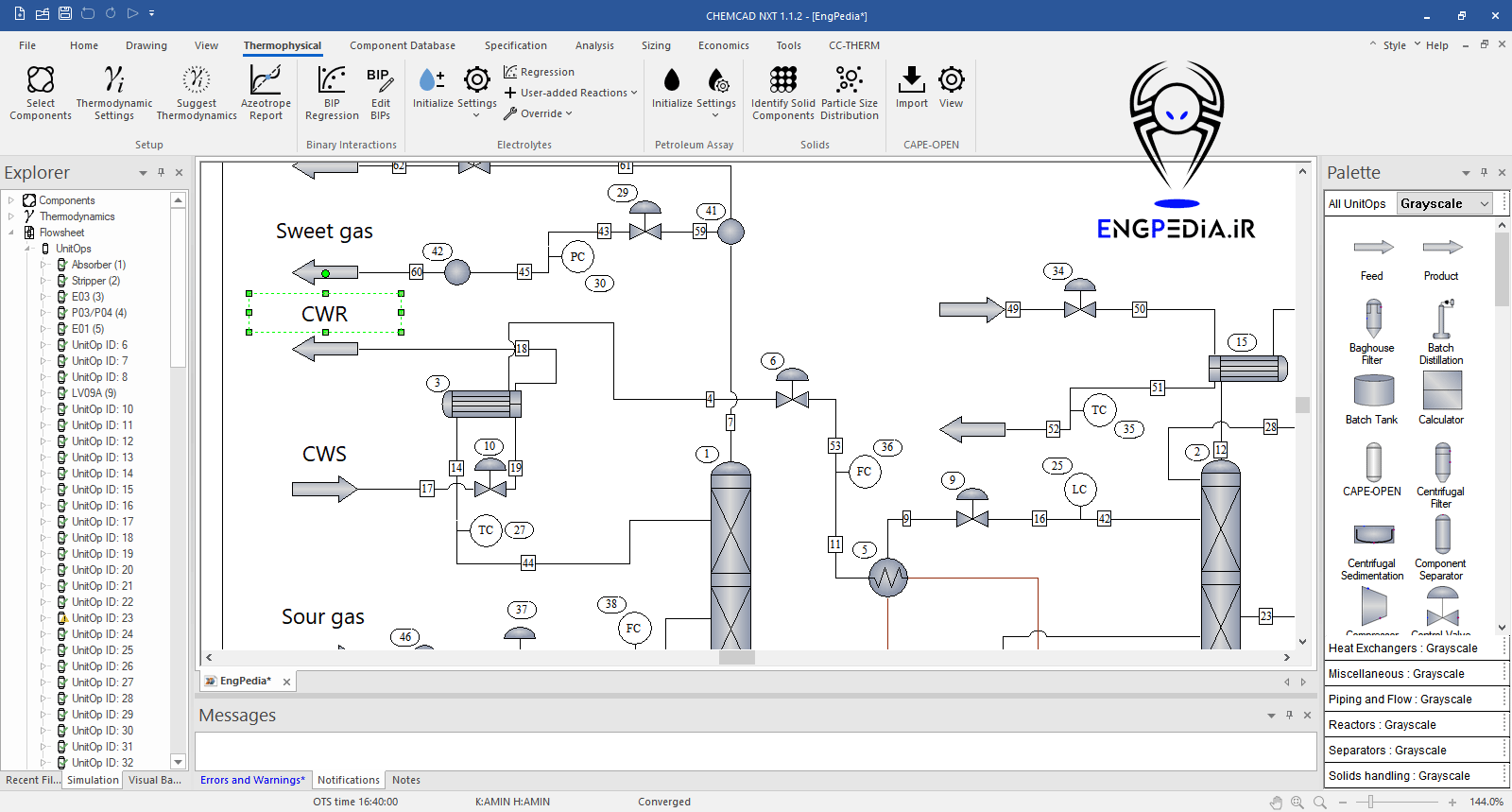Viewport: 1512px width, 812px height.
Task: Open Electrolytes Settings gear
Action: click(x=476, y=91)
